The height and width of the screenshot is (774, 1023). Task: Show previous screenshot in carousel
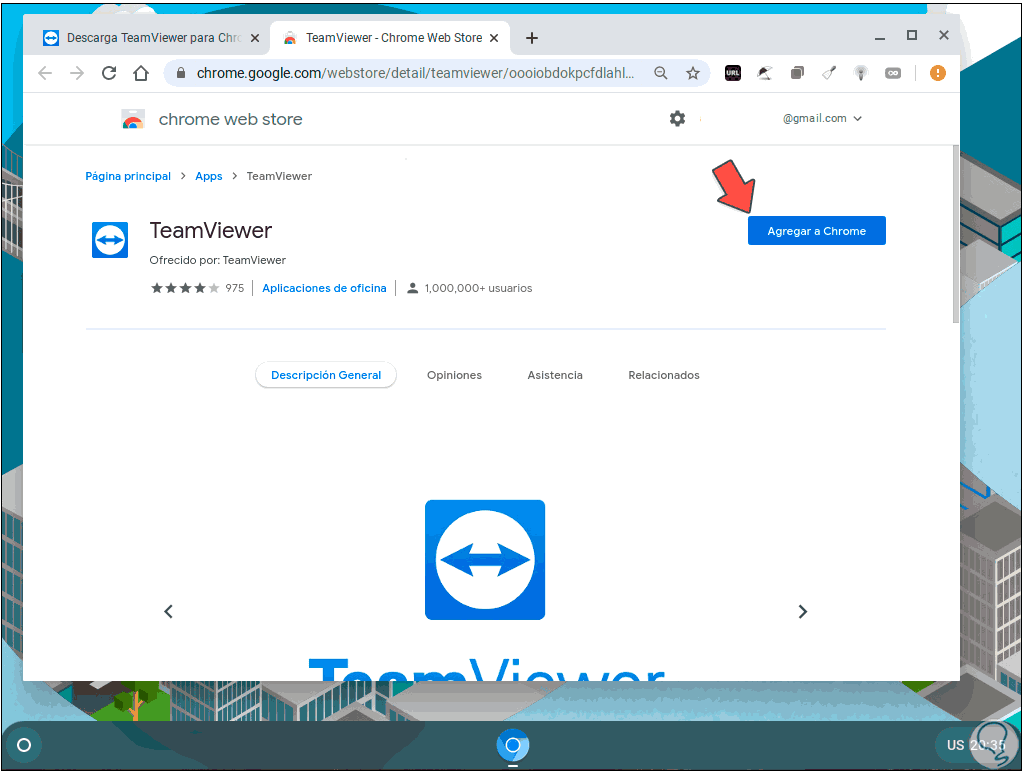click(168, 611)
